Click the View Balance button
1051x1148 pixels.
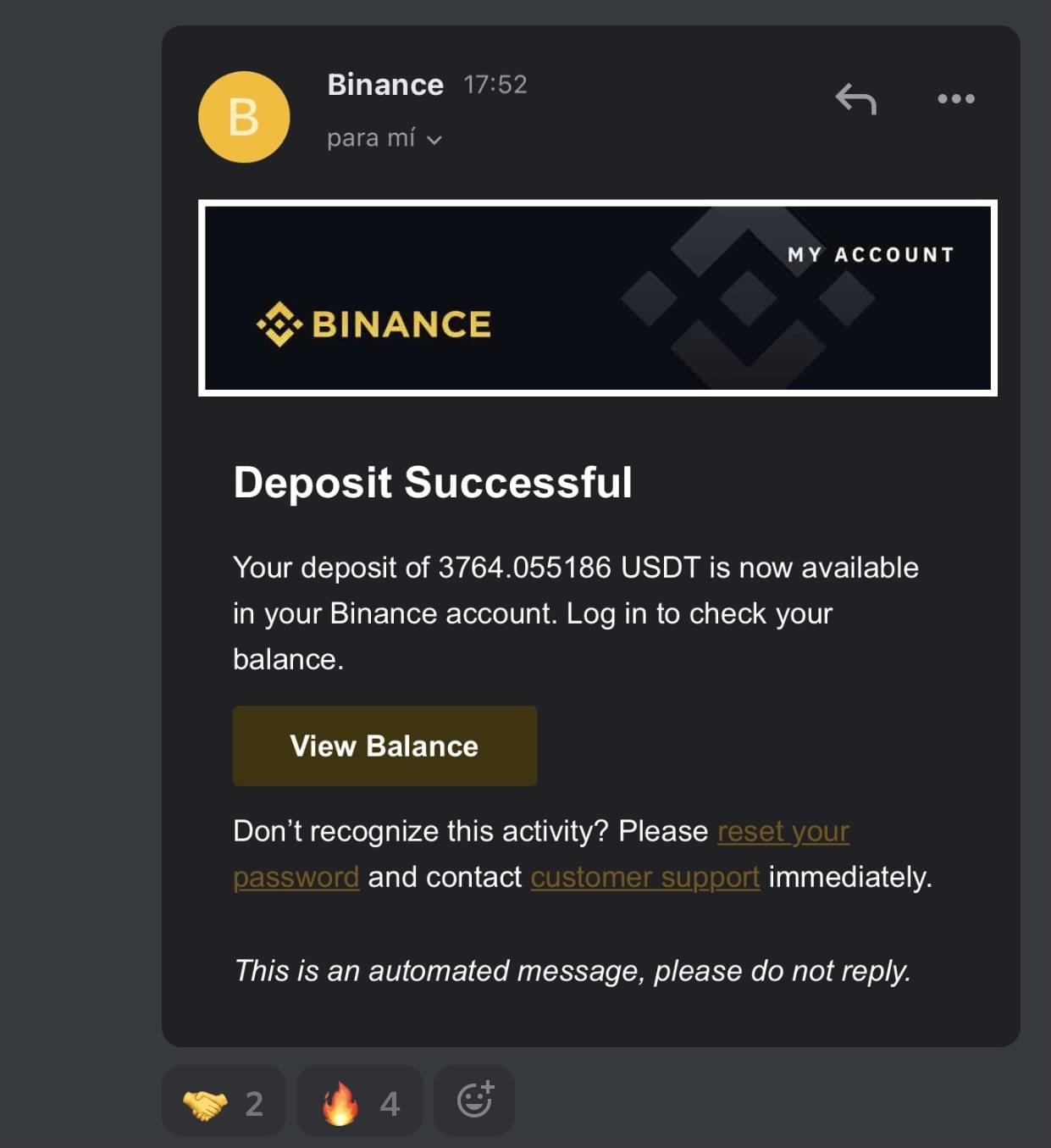(x=384, y=746)
